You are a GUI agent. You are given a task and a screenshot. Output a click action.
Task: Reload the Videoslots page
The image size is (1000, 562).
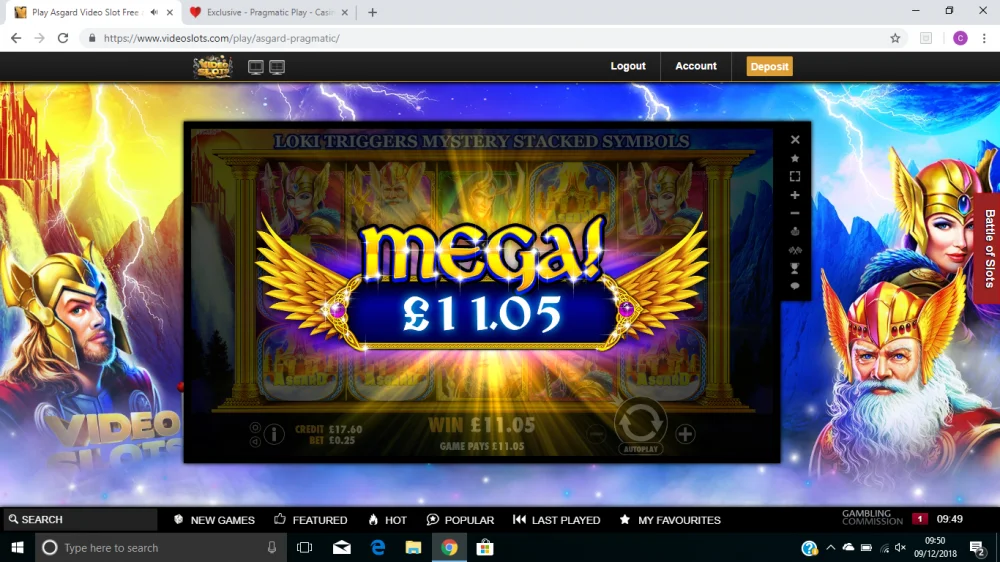coord(63,38)
